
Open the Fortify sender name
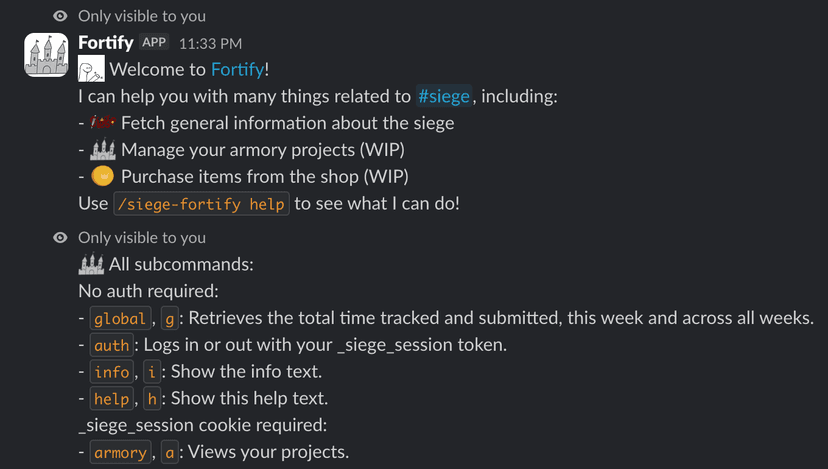click(106, 43)
